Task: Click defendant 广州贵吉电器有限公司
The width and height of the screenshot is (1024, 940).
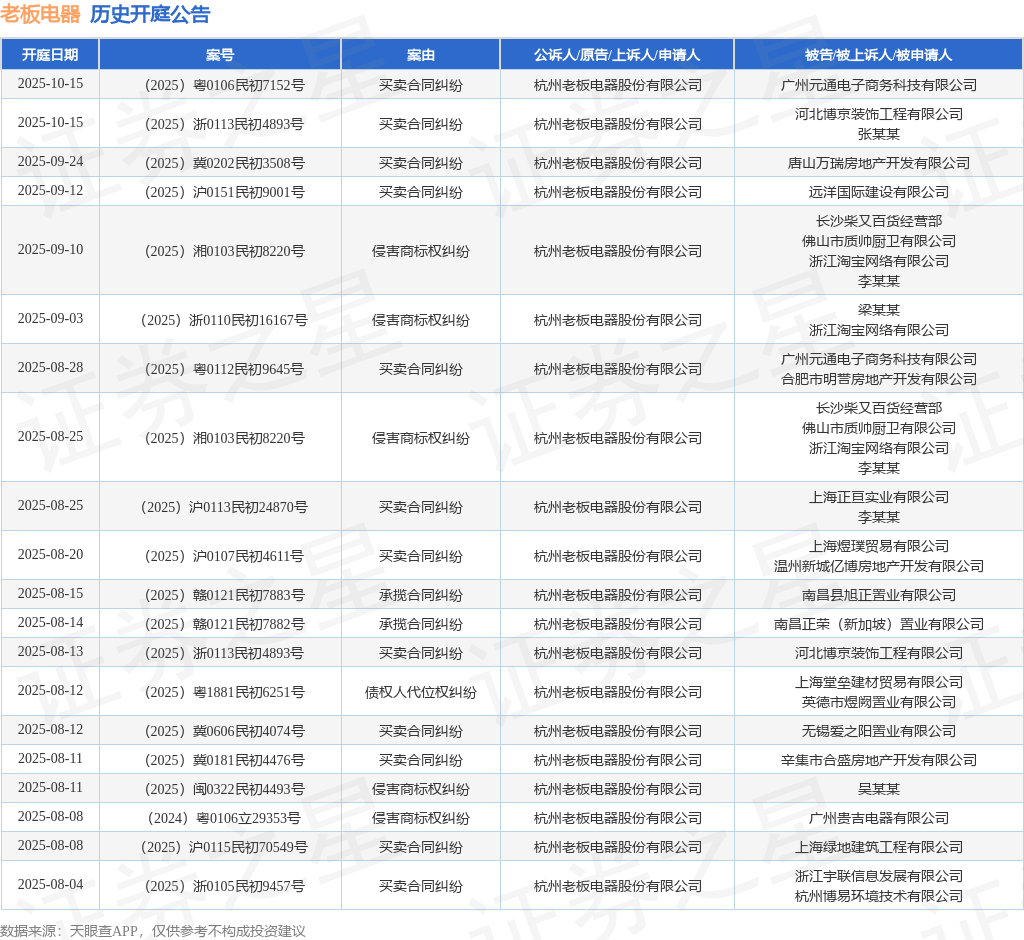Action: pyautogui.click(x=878, y=818)
